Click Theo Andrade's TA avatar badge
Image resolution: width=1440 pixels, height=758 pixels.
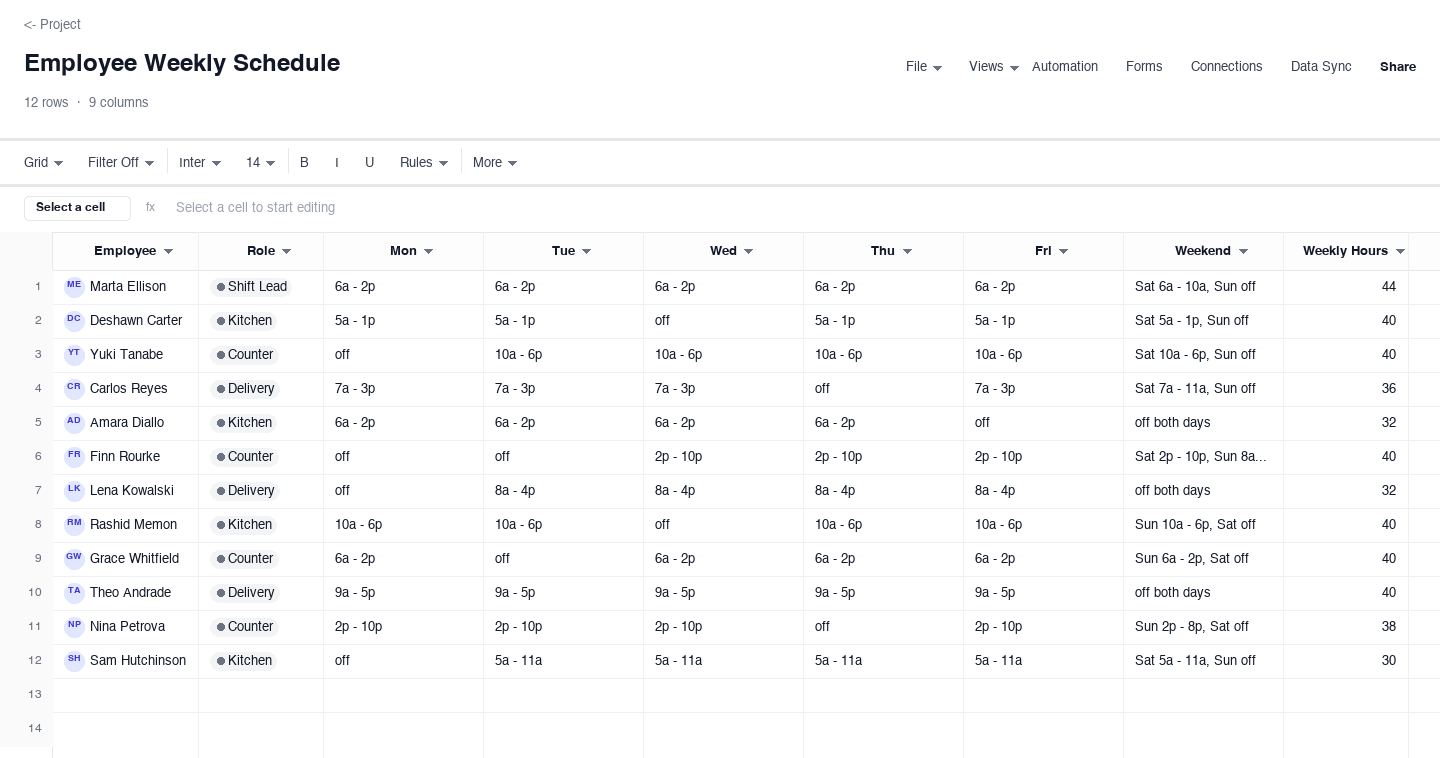tap(74, 593)
